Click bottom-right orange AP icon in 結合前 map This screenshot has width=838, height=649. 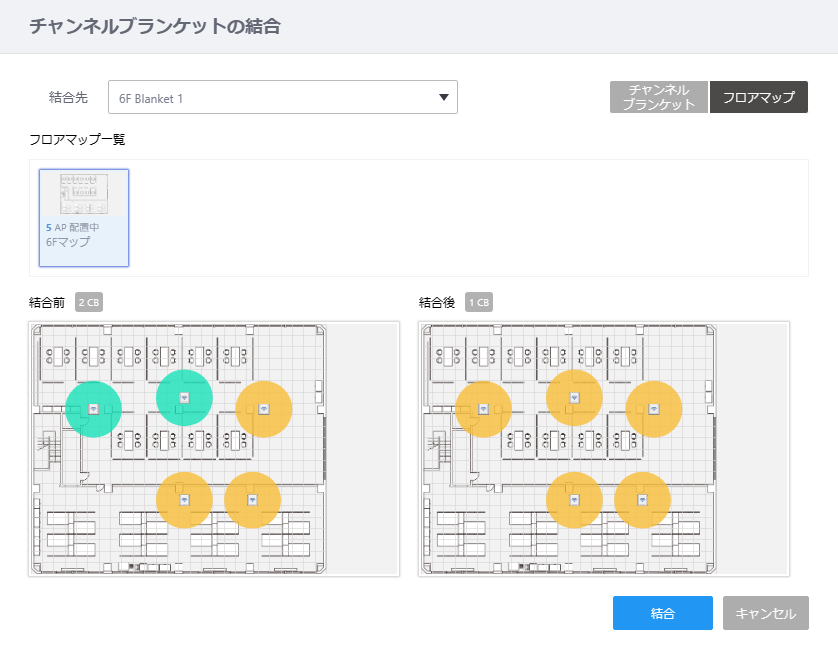pyautogui.click(x=252, y=500)
